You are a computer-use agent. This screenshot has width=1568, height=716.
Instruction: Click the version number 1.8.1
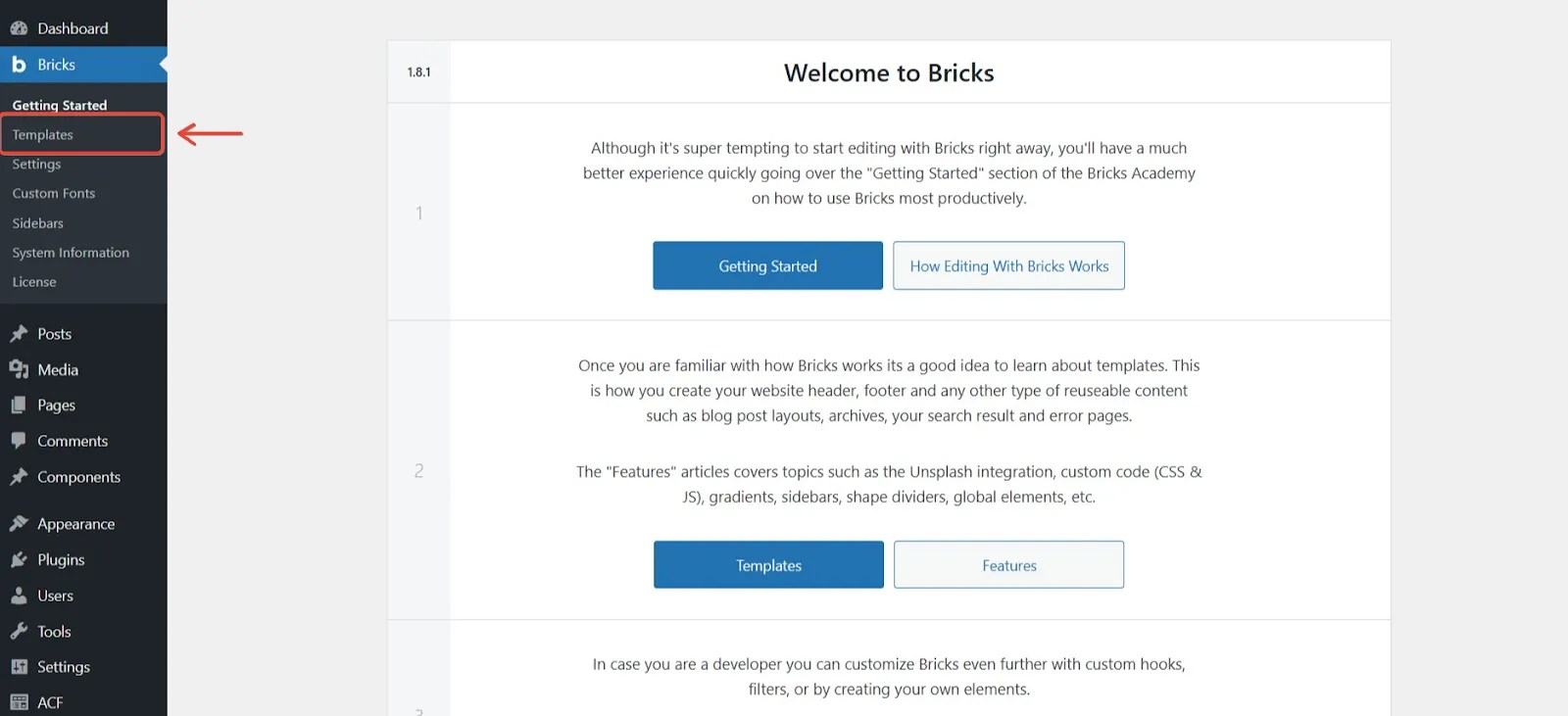pos(418,72)
